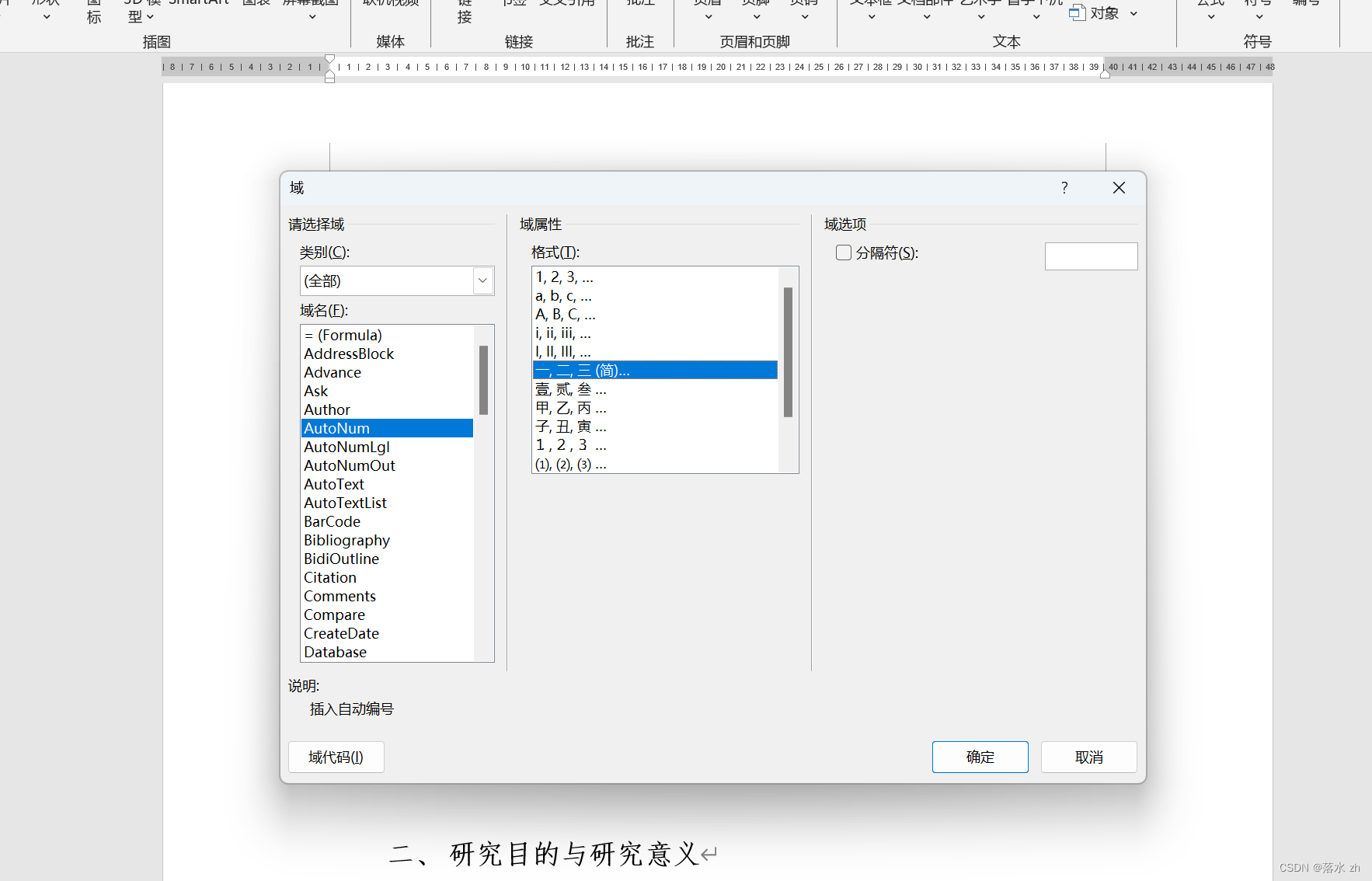Select BidiOutline field name

pos(387,559)
